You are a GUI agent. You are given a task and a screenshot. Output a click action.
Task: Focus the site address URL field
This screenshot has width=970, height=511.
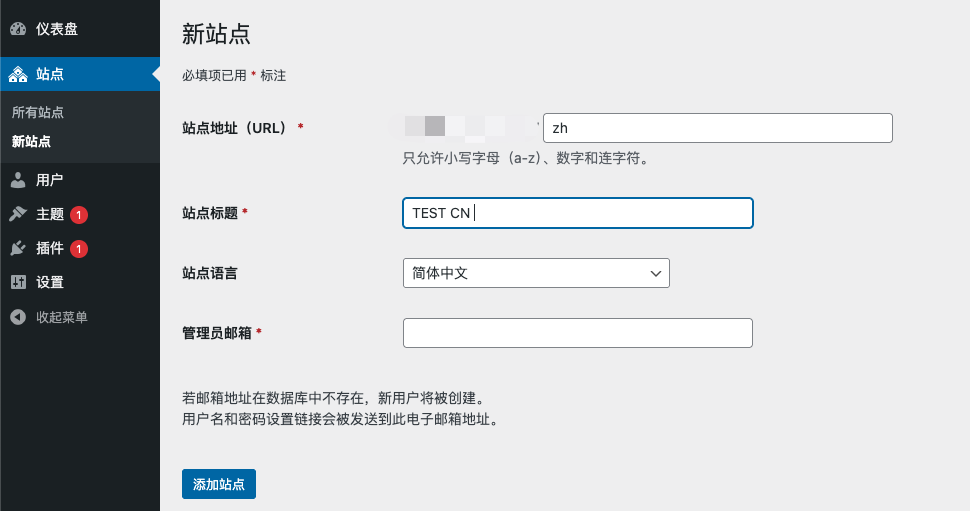coord(717,128)
